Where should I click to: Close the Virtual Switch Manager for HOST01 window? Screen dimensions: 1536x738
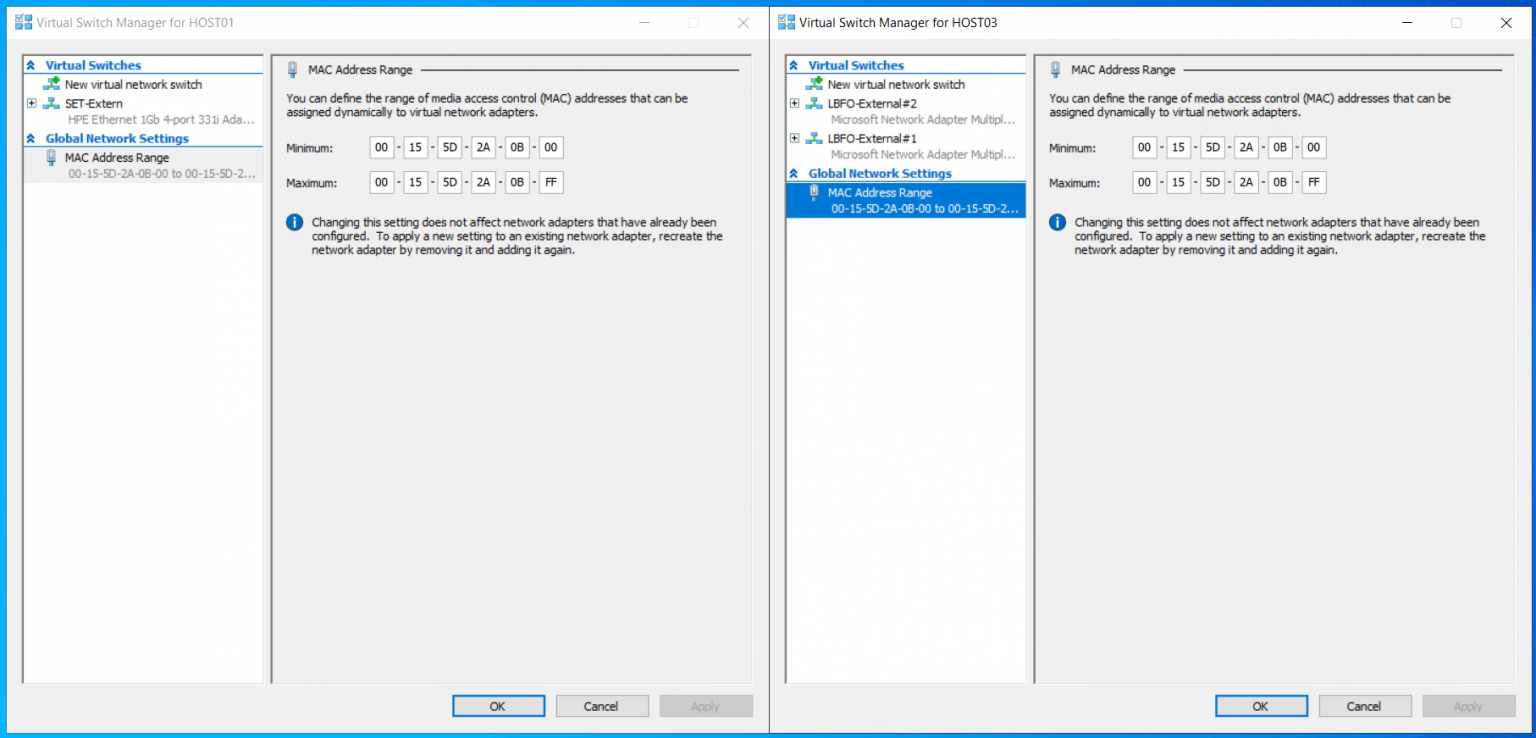[743, 23]
